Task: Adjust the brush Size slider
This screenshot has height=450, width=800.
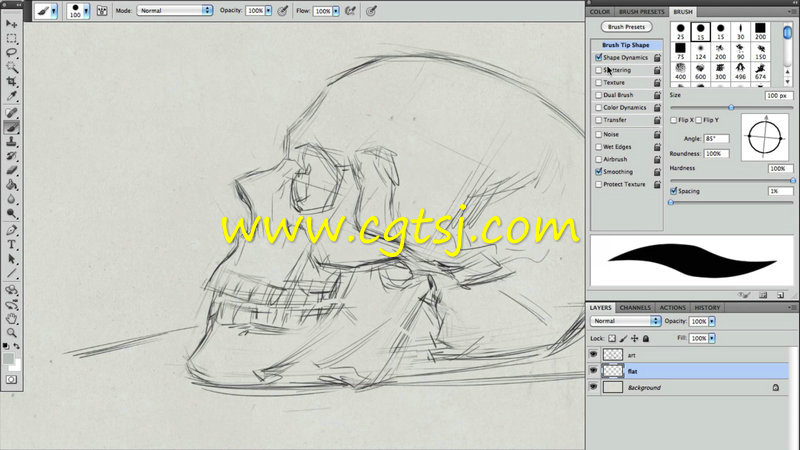Action: coord(731,107)
